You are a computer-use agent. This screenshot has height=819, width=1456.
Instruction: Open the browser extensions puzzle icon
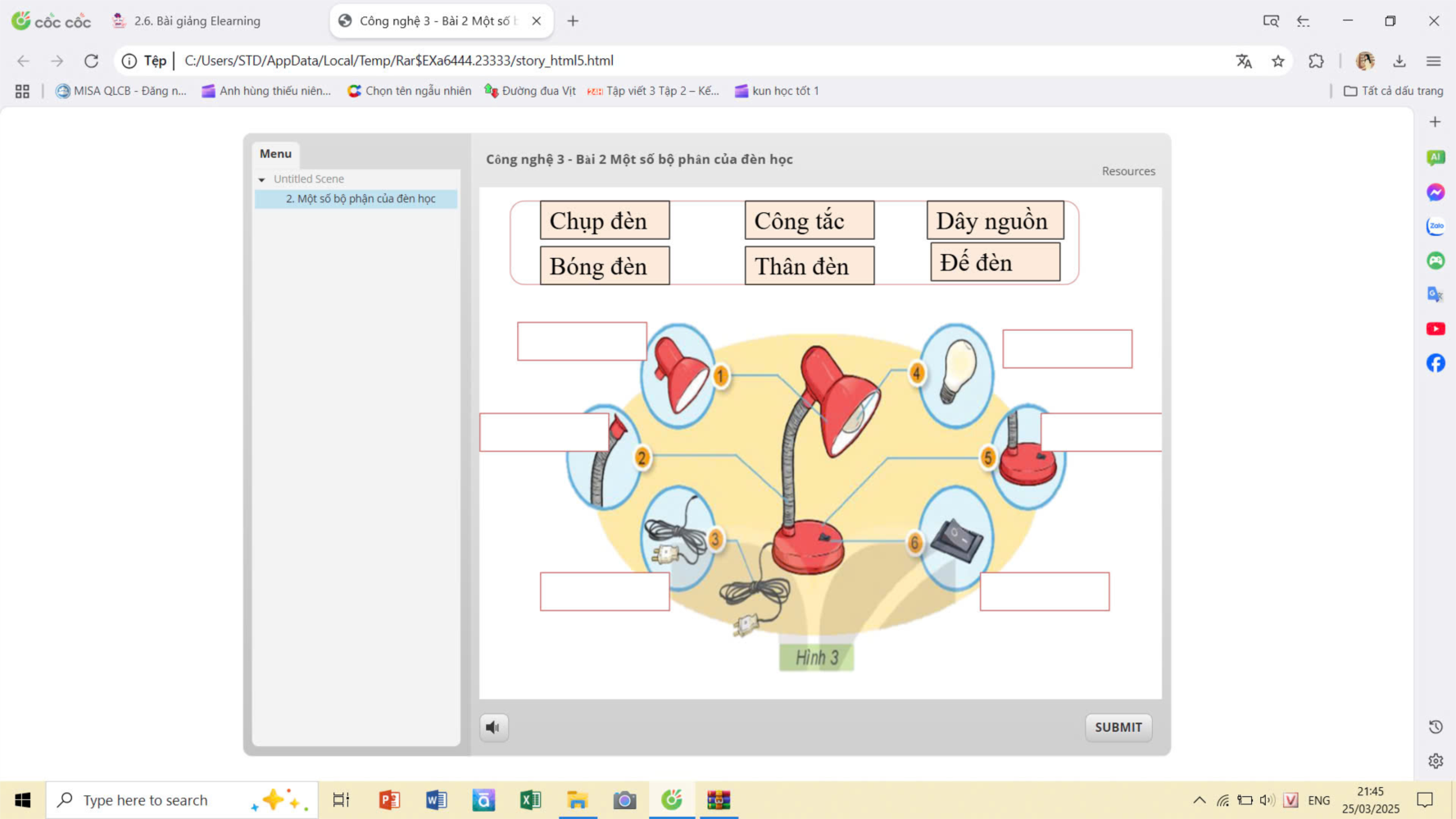coord(1316,61)
